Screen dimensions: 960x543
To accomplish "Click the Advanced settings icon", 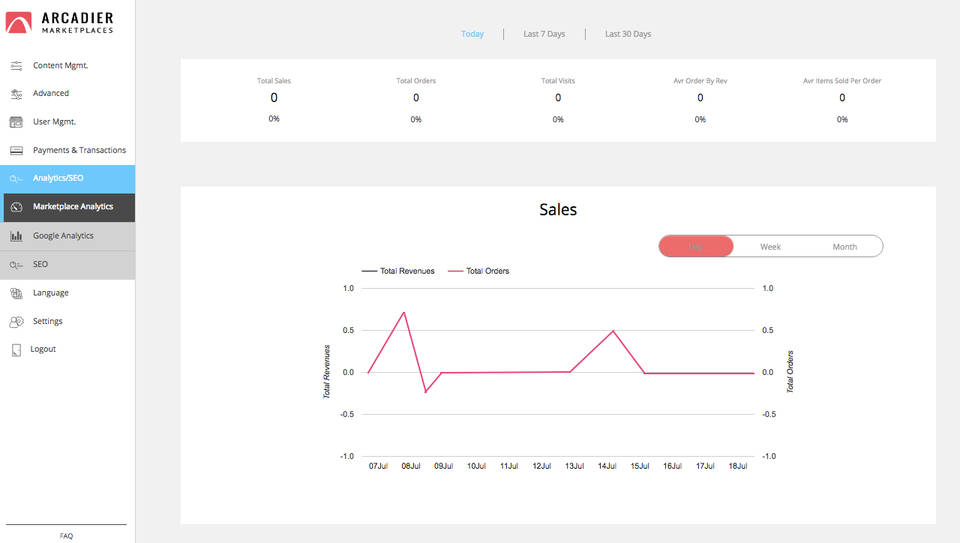I will point(16,94).
